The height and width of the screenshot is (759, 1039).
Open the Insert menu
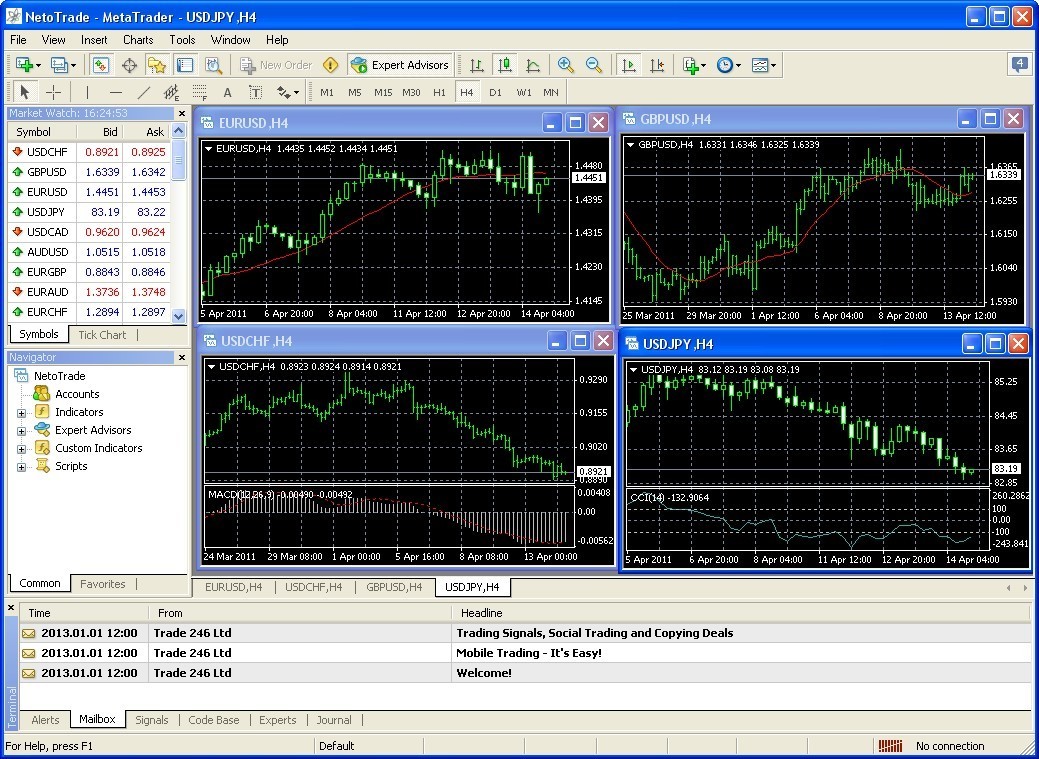point(94,40)
